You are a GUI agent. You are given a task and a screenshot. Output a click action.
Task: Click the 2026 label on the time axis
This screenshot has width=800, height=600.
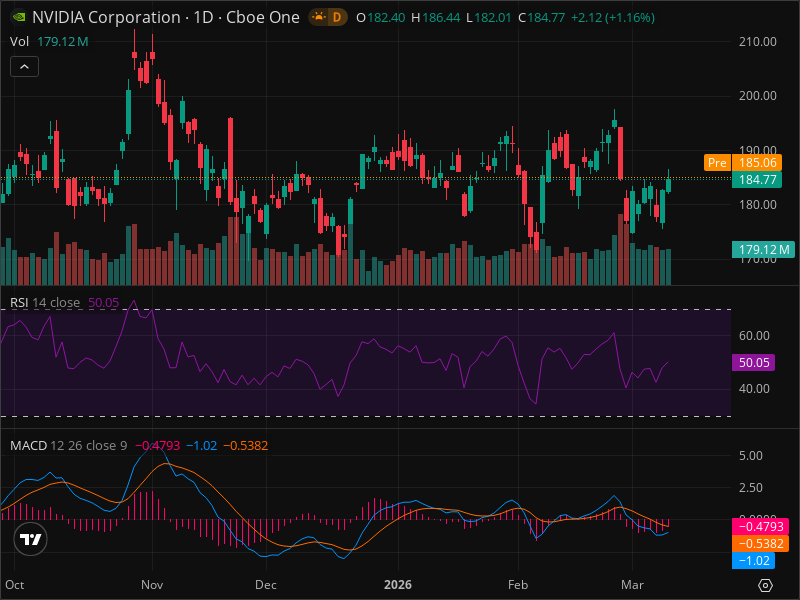(398, 585)
